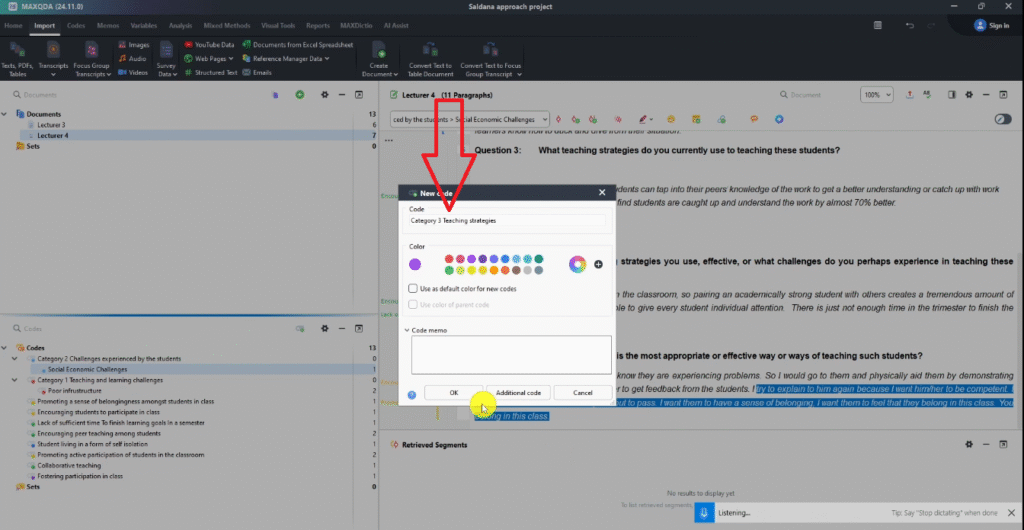
Task: Check 'Use color of parent code' option
Action: [414, 304]
